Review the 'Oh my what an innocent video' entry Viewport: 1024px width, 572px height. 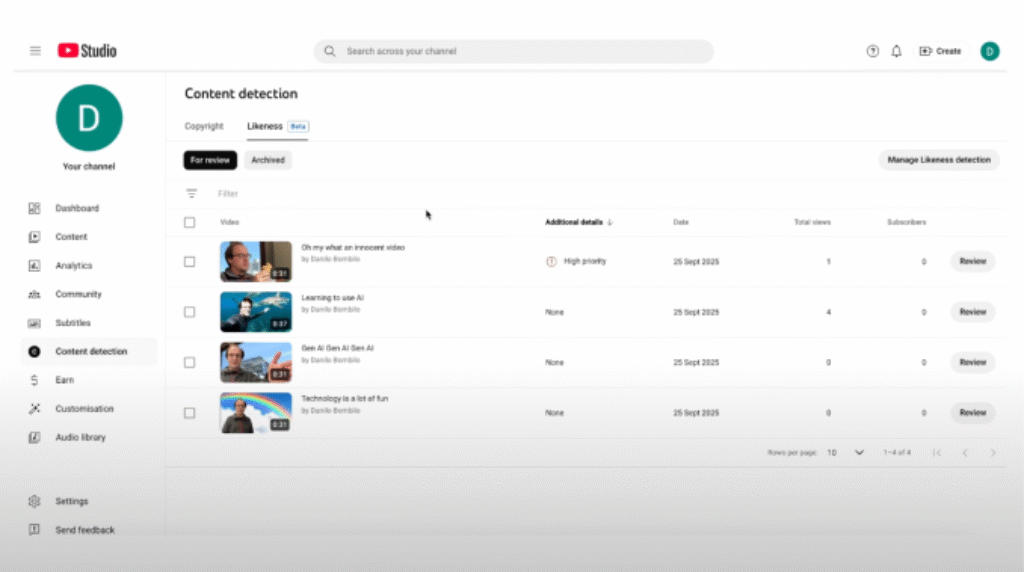tap(972, 261)
